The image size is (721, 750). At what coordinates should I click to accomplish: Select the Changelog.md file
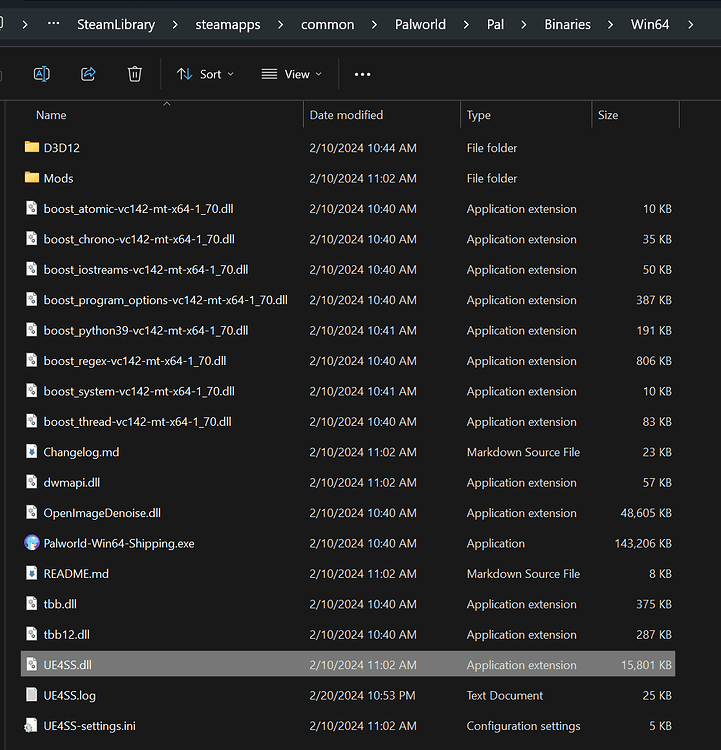click(81, 452)
